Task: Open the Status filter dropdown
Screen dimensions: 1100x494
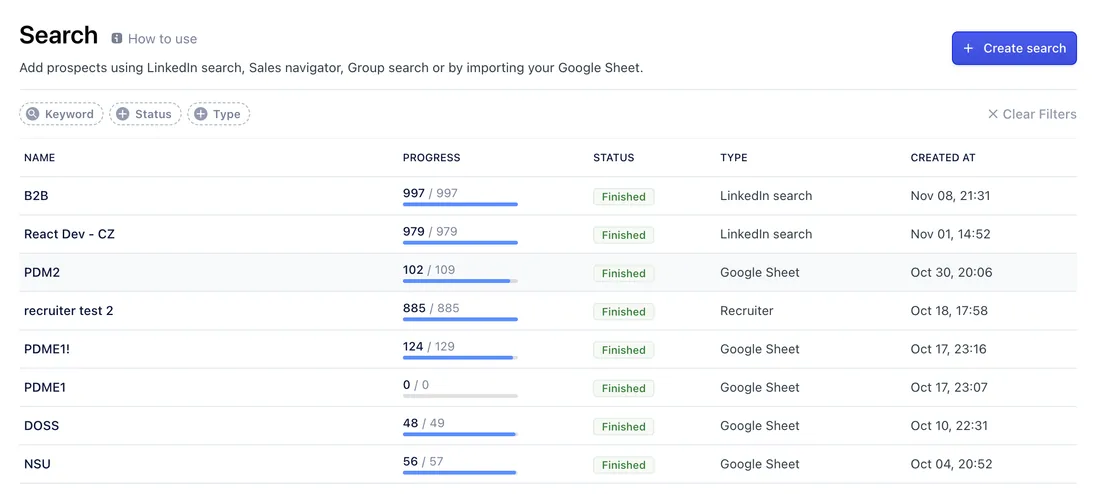Action: click(x=145, y=114)
